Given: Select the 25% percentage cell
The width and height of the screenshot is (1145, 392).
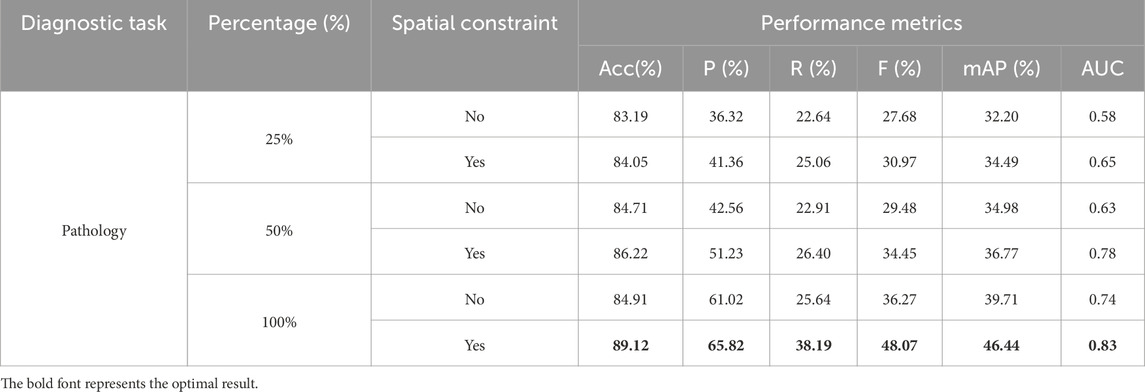Looking at the screenshot, I should click(279, 139).
